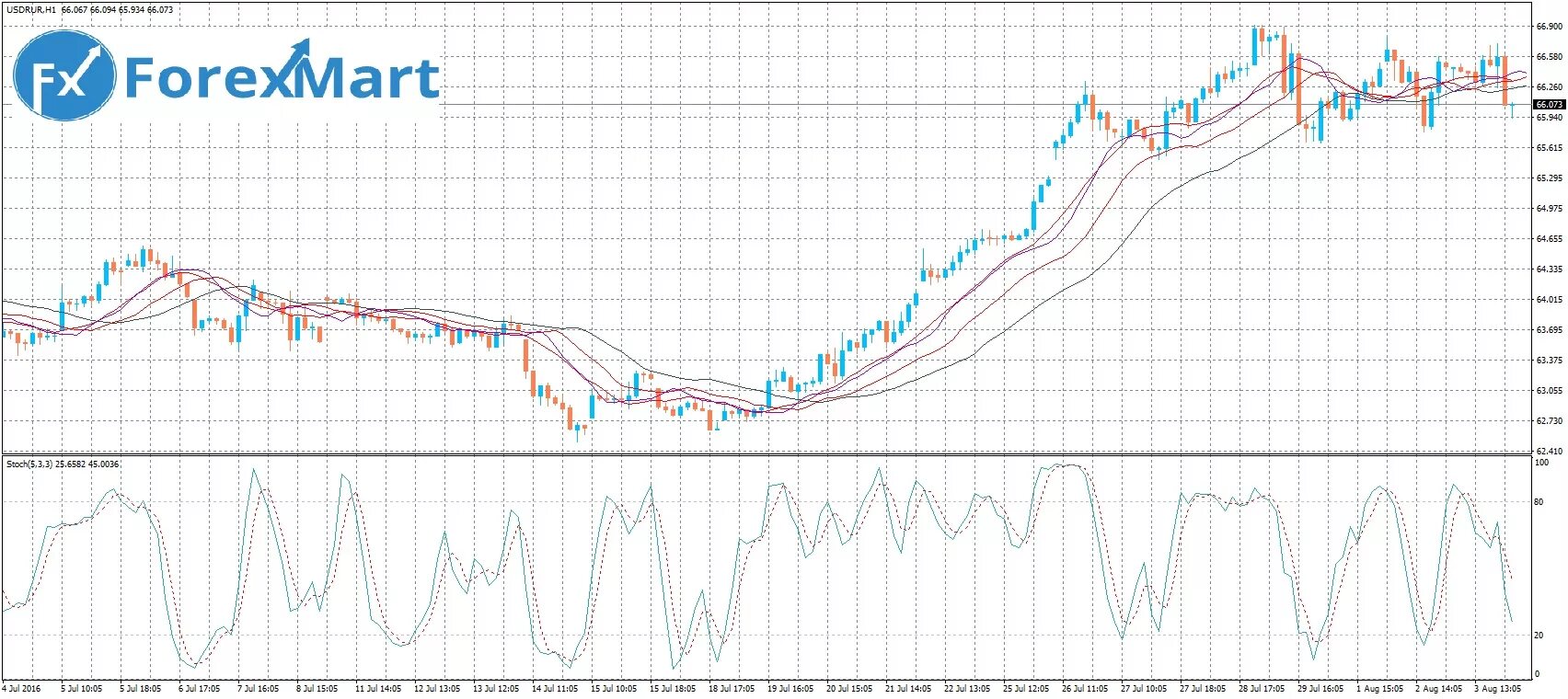Image resolution: width=1568 pixels, height=699 pixels.
Task: Click the 63.375 price axis label
Action: (1550, 361)
